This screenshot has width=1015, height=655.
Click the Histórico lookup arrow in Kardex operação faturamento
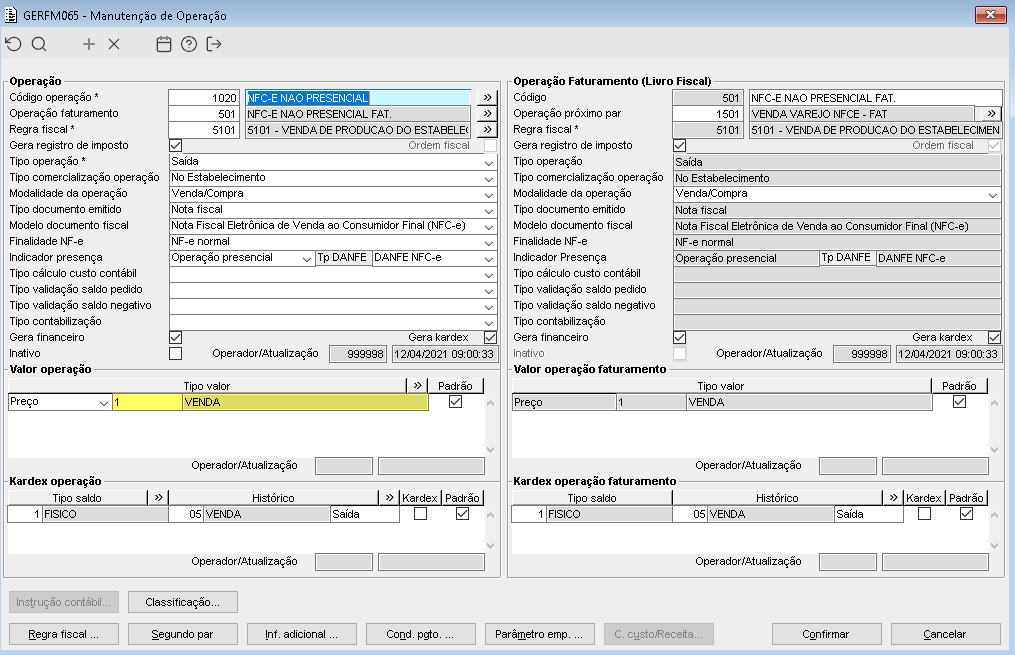click(893, 498)
